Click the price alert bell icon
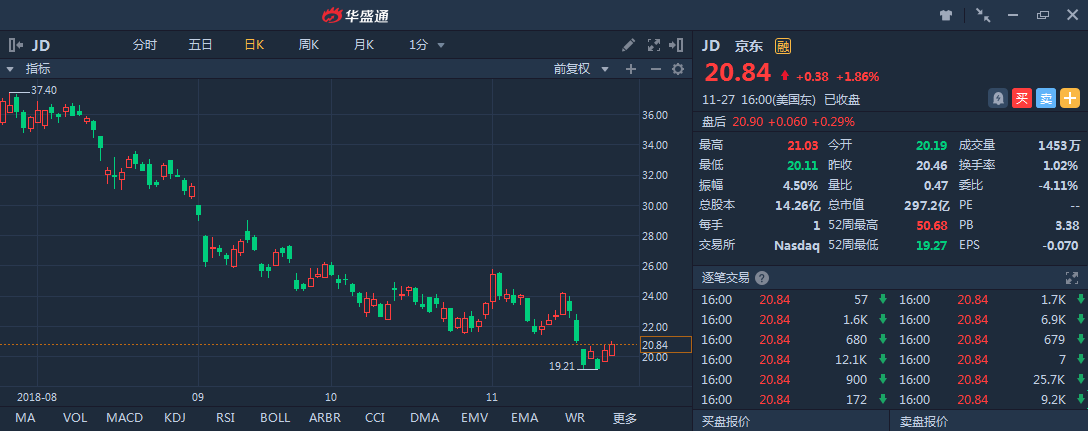 pos(998,99)
